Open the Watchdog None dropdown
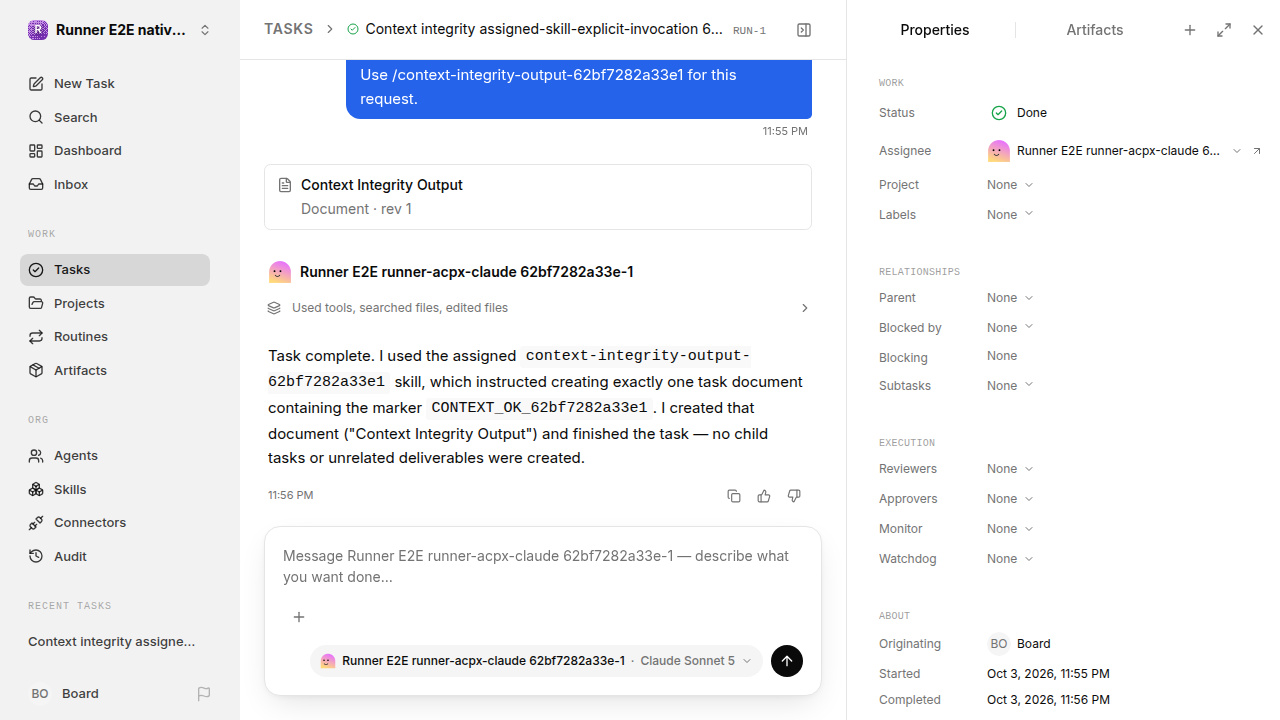The width and height of the screenshot is (1280, 720). pos(1010,559)
